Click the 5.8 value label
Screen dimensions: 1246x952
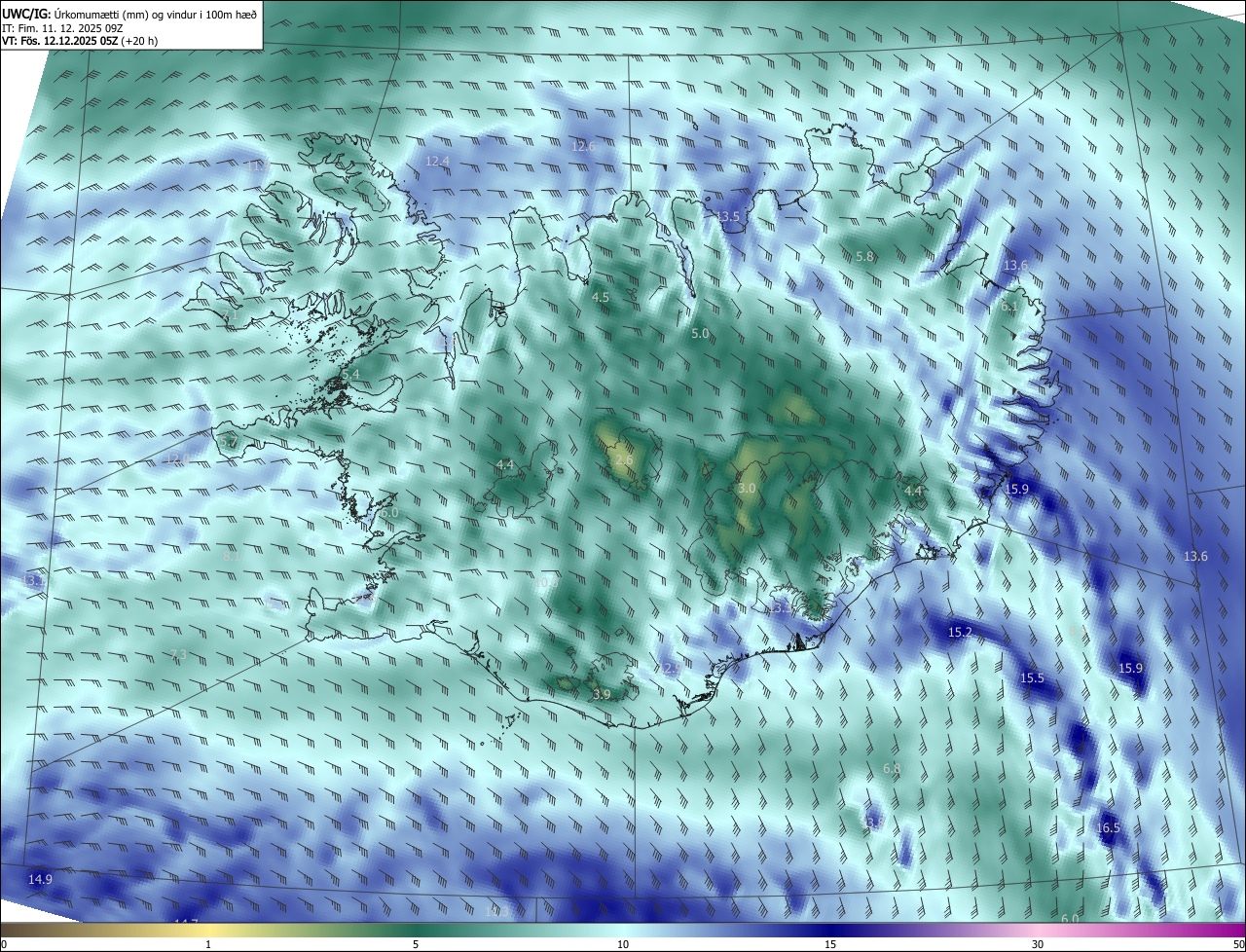[864, 256]
